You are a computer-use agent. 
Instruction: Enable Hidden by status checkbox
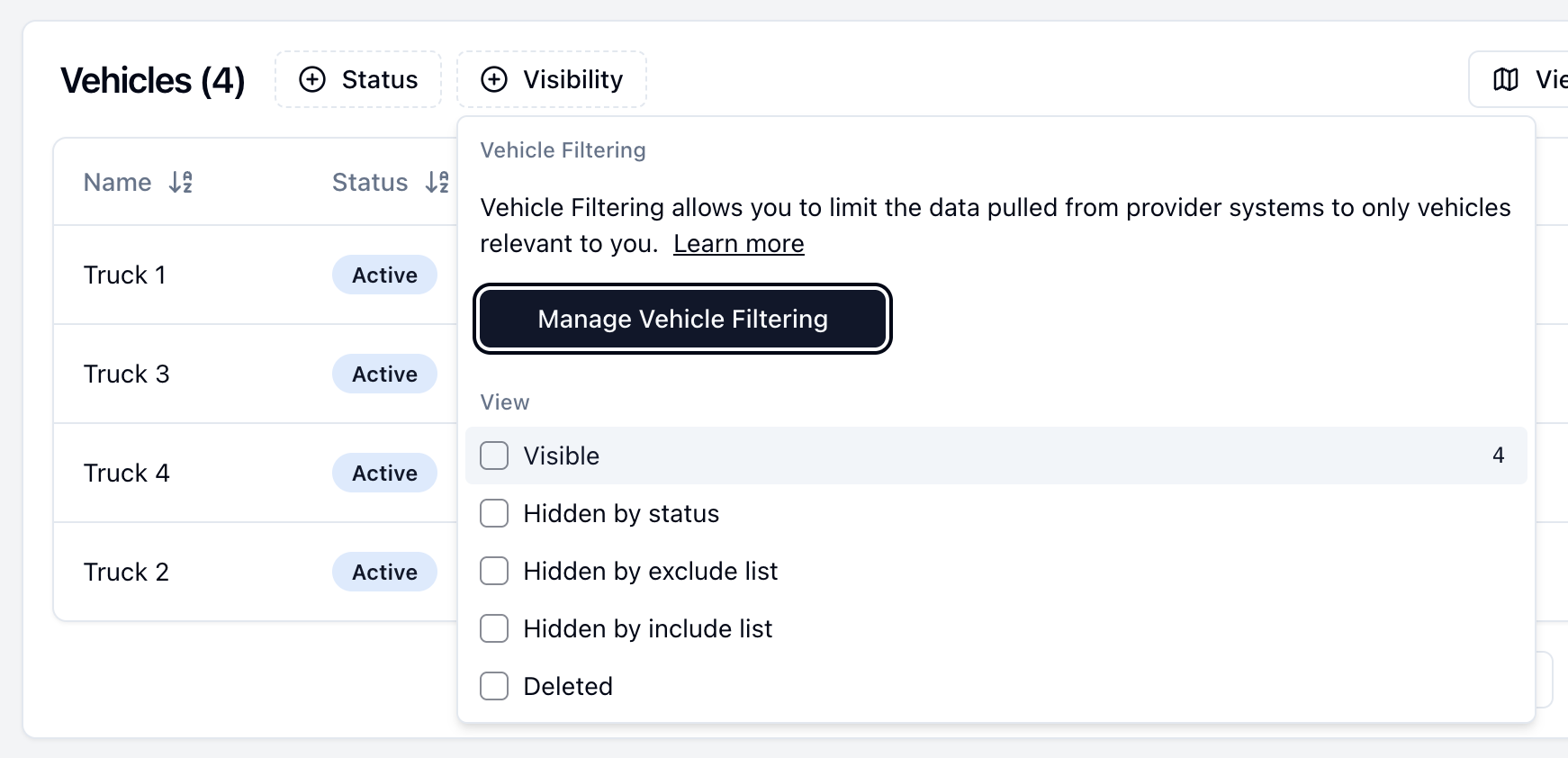[x=494, y=513]
